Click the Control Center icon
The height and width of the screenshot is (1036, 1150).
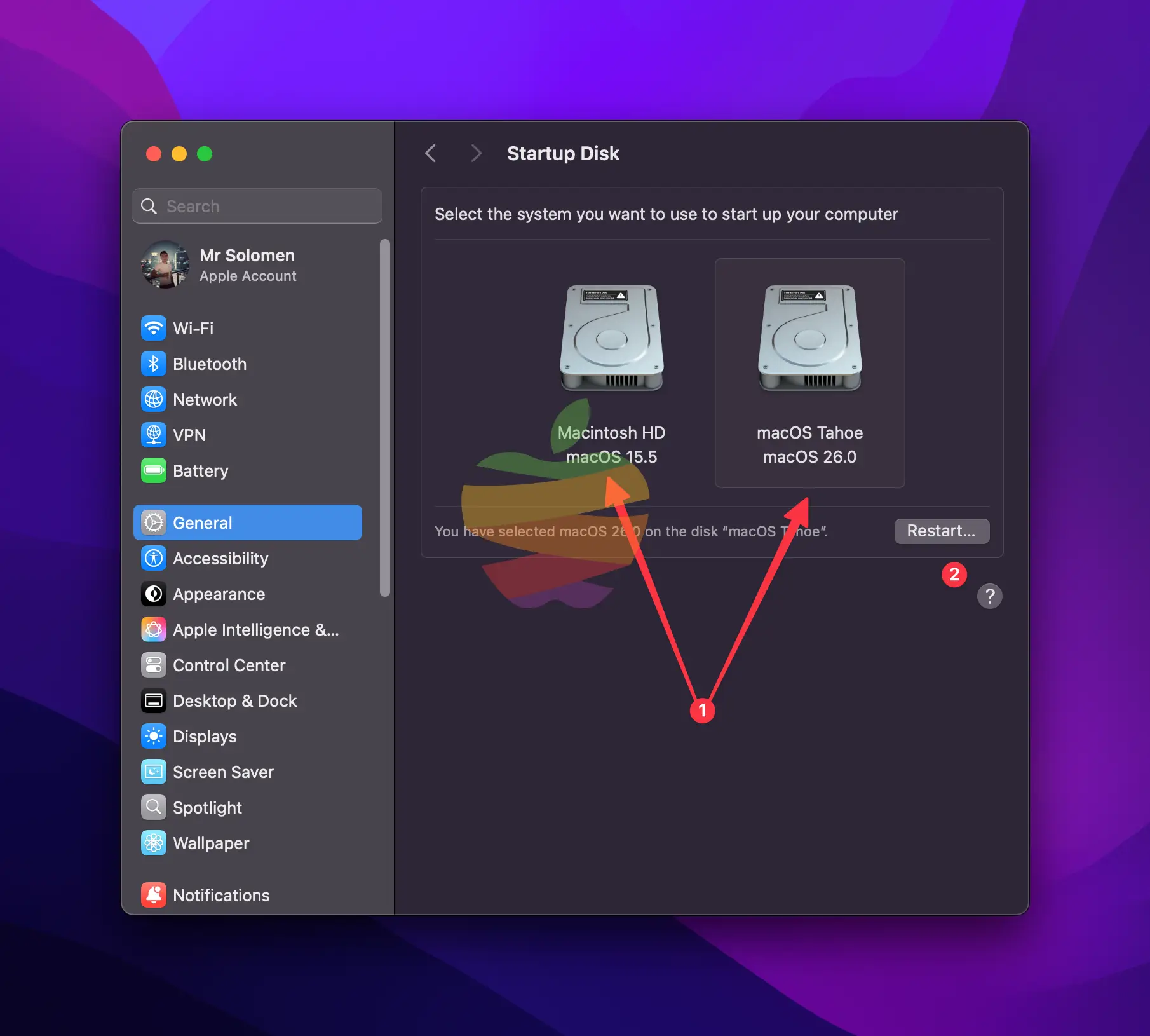(154, 665)
